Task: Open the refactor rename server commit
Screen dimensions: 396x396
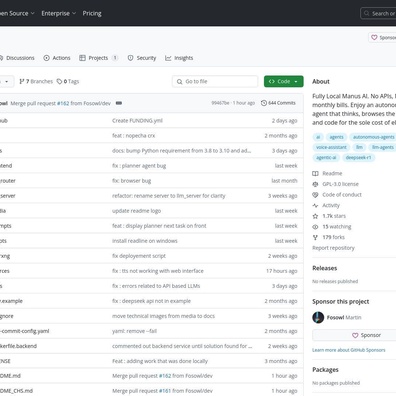Action: (x=169, y=196)
